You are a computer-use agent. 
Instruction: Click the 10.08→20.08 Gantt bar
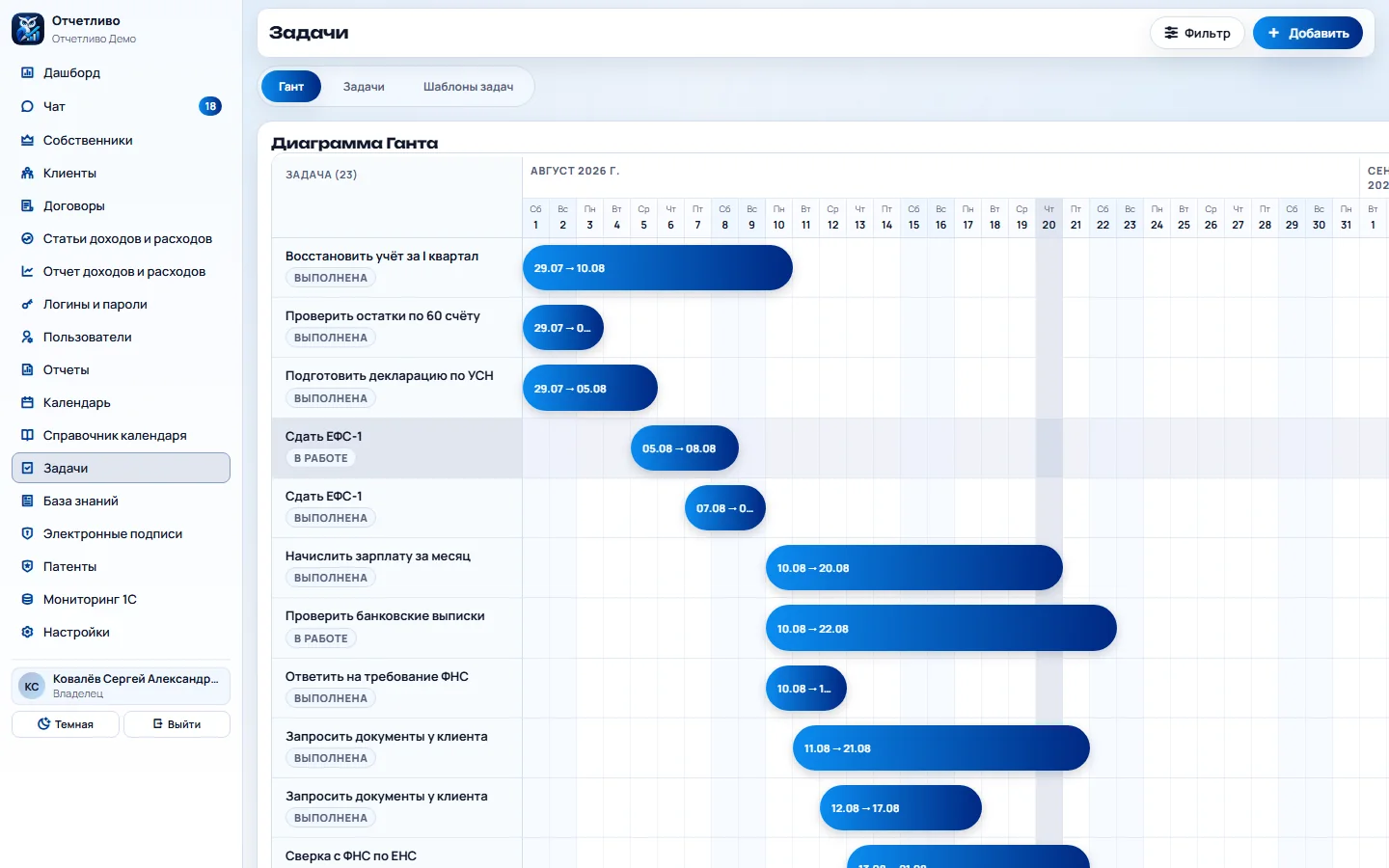point(914,568)
